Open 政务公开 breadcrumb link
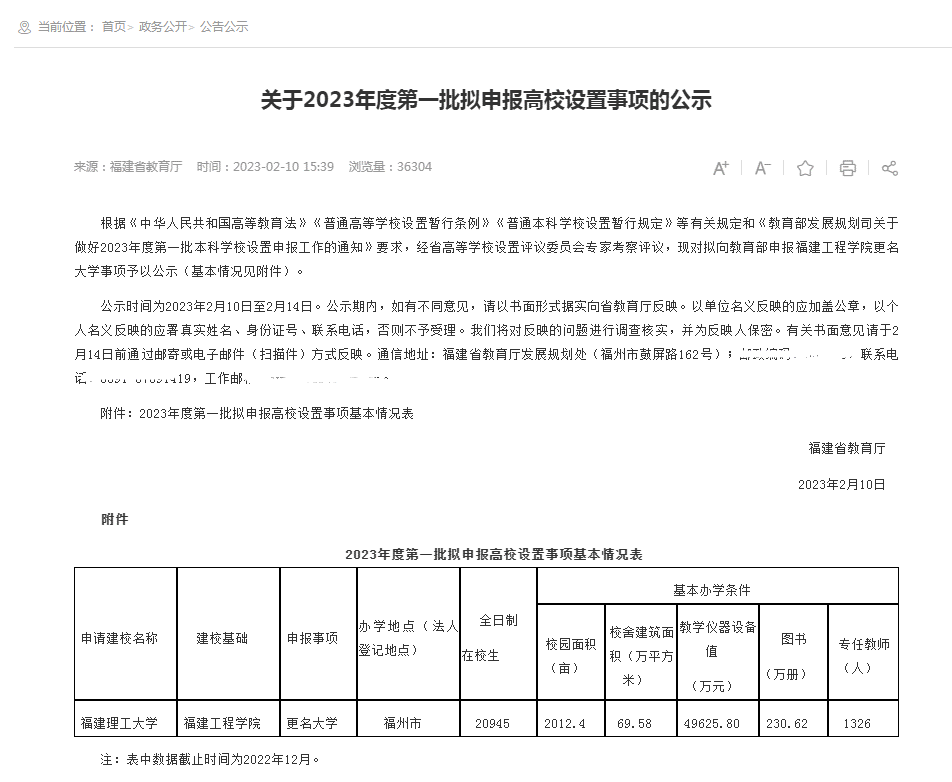The width and height of the screenshot is (952, 782). [x=162, y=27]
